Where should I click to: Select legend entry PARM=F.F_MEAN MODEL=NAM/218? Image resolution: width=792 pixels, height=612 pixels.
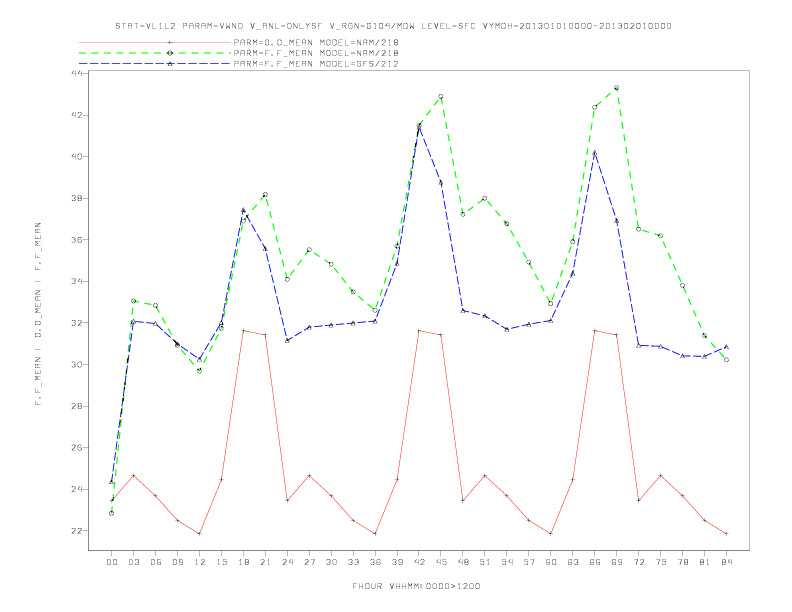coord(316,53)
